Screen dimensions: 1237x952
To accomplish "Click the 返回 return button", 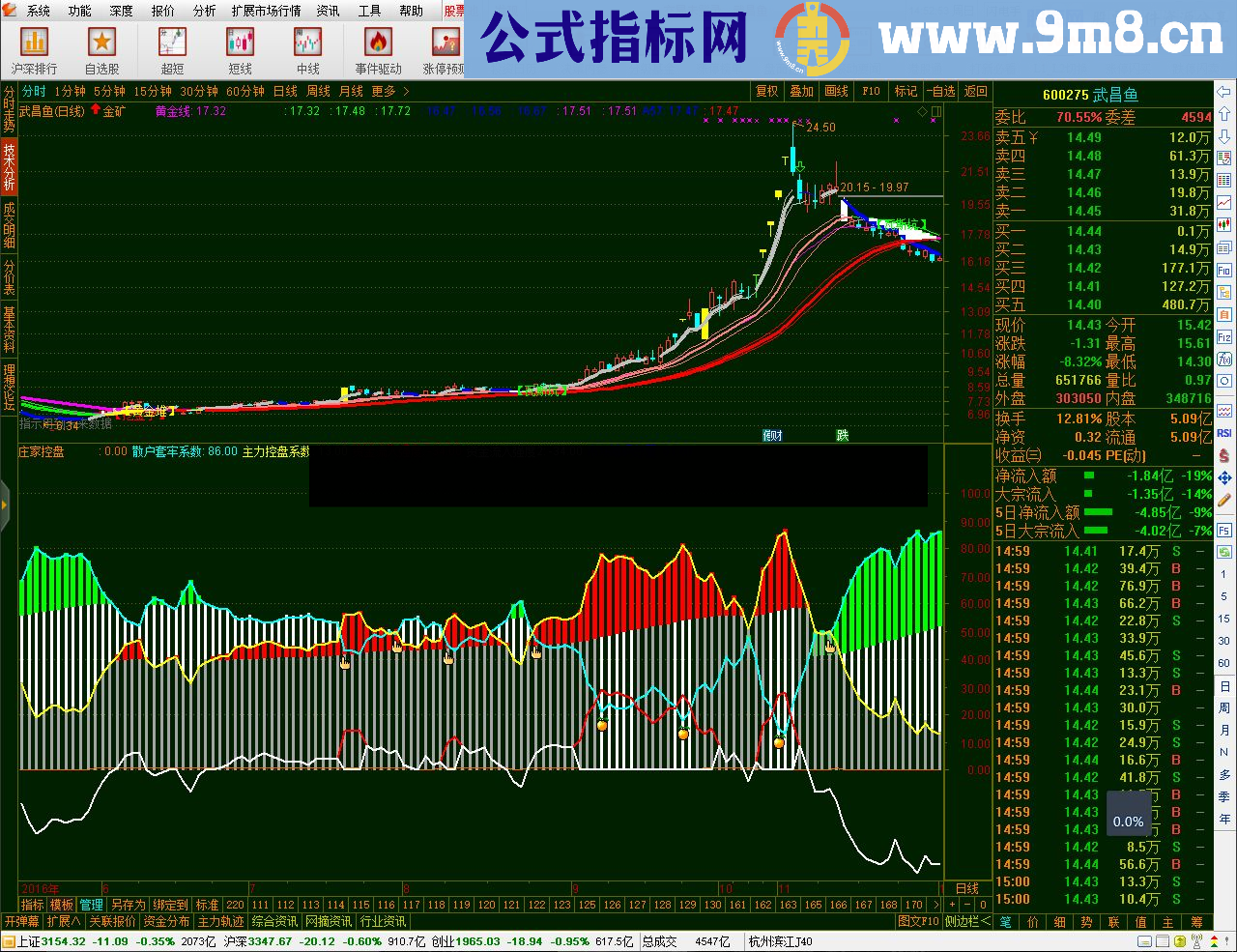I will (974, 90).
